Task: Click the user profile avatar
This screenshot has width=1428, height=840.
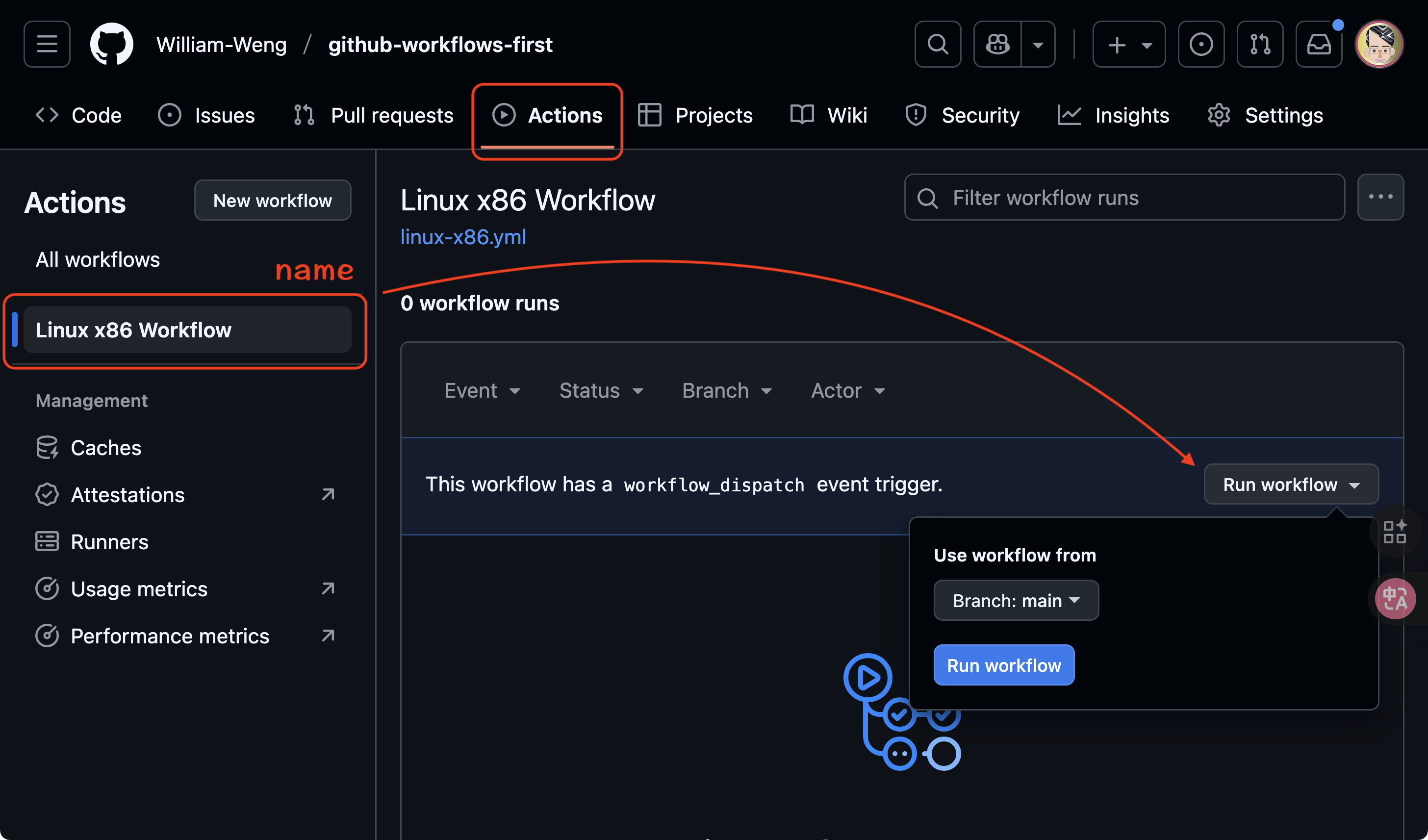Action: pos(1378,44)
